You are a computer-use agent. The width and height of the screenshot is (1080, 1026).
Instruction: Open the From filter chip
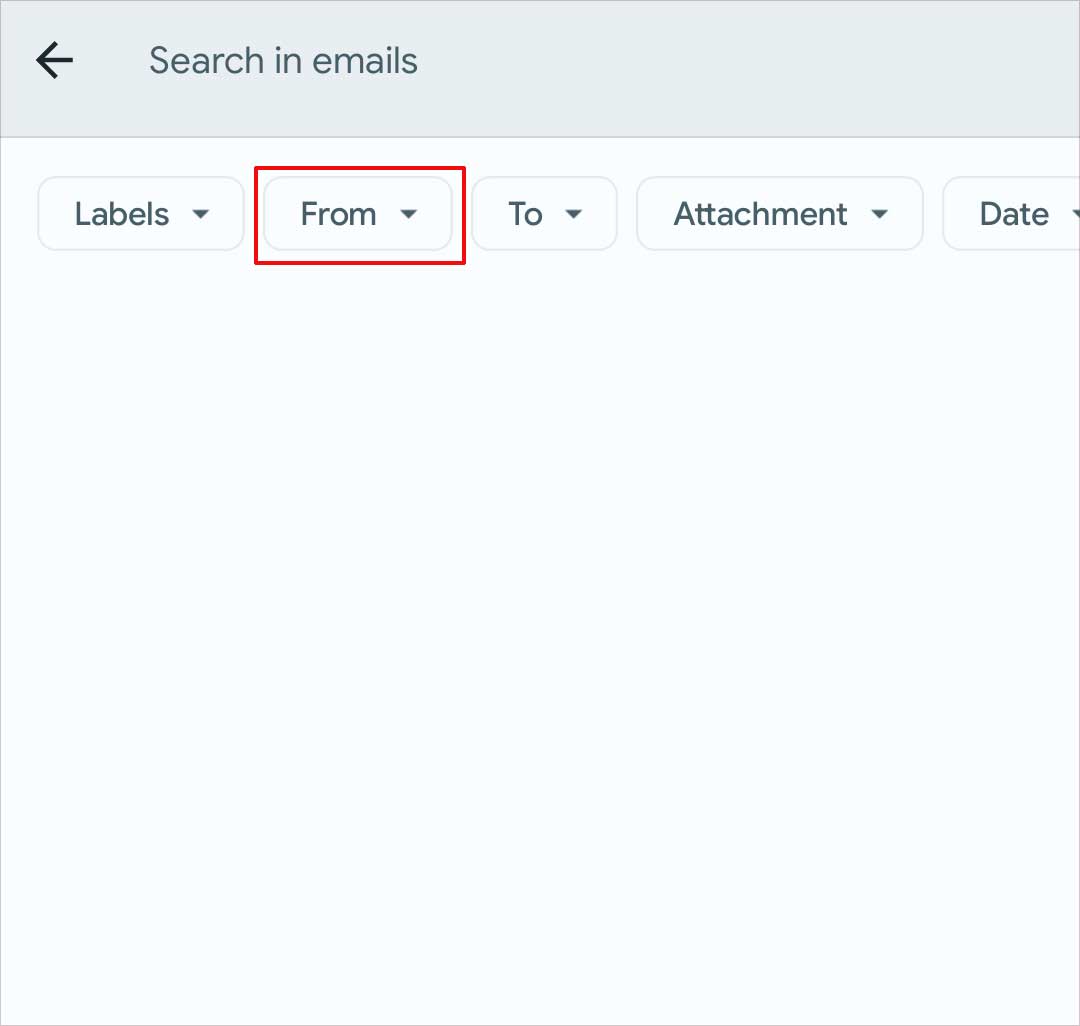tap(357, 213)
